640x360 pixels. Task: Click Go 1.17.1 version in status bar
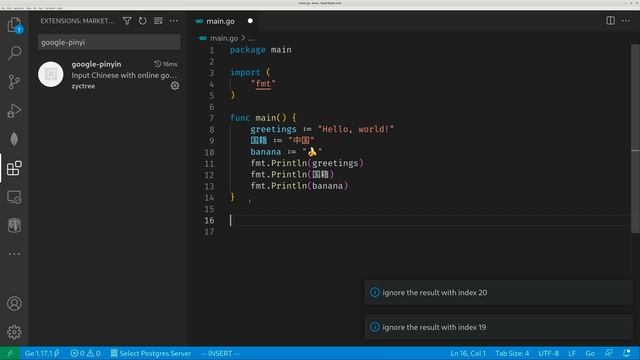pyautogui.click(x=42, y=353)
